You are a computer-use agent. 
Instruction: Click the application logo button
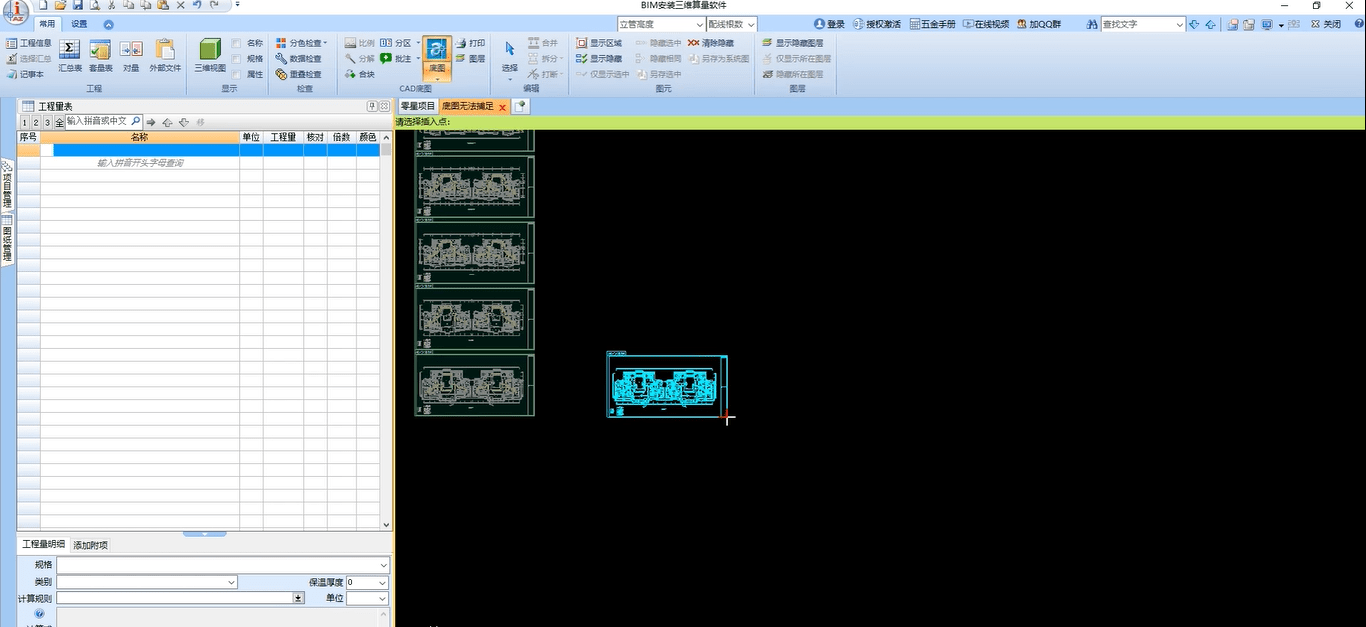pos(15,10)
